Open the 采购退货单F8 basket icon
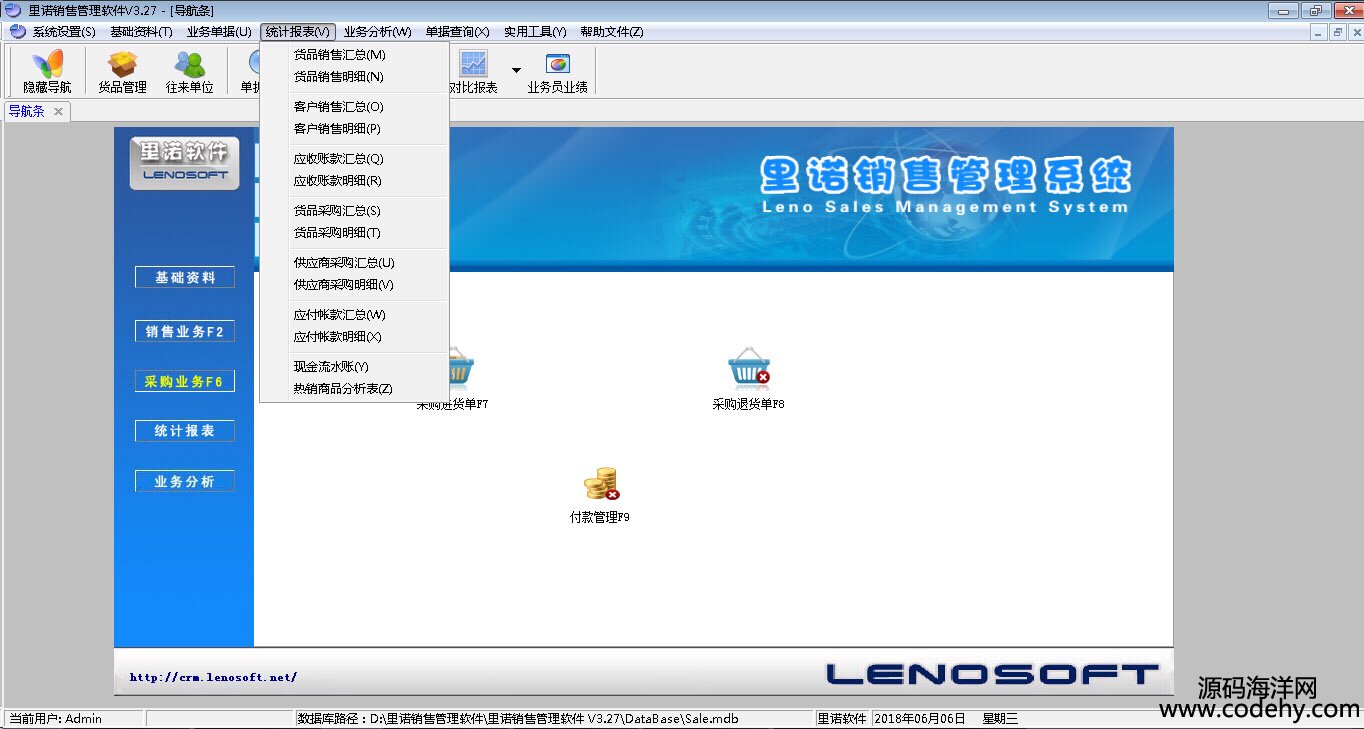Viewport: 1364px width, 729px height. click(x=748, y=370)
